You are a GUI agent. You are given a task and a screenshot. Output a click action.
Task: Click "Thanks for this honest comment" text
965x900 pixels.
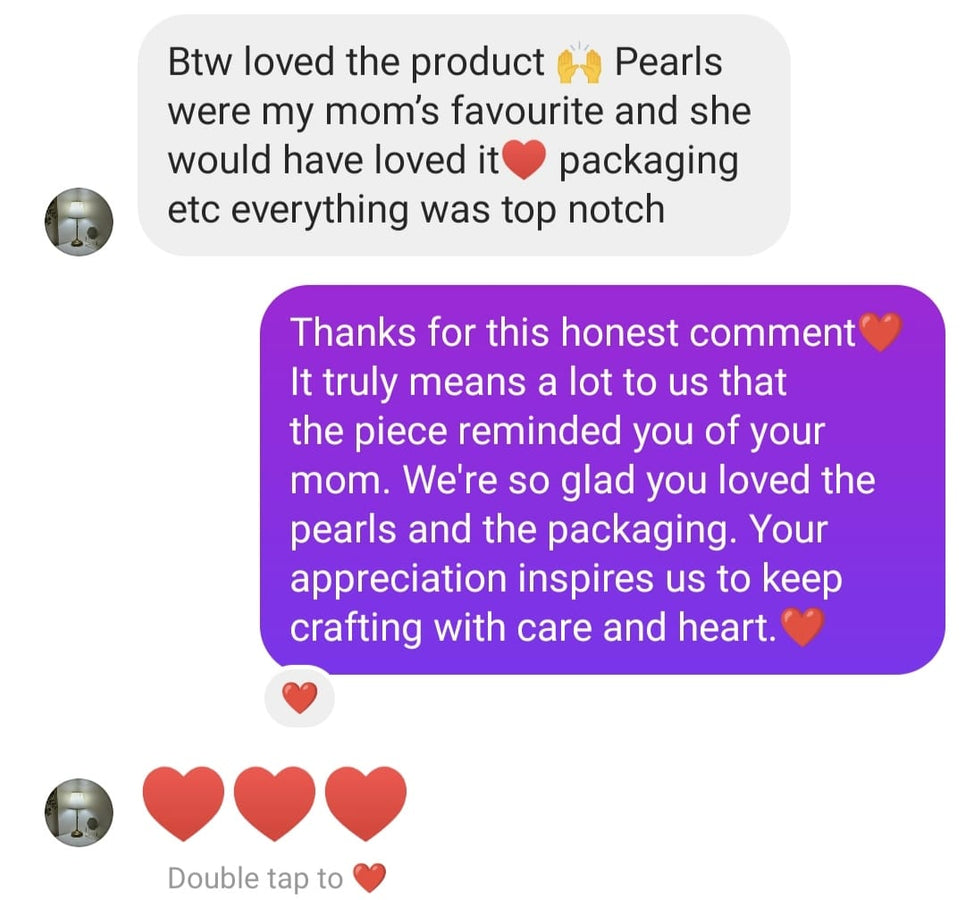[x=572, y=332]
